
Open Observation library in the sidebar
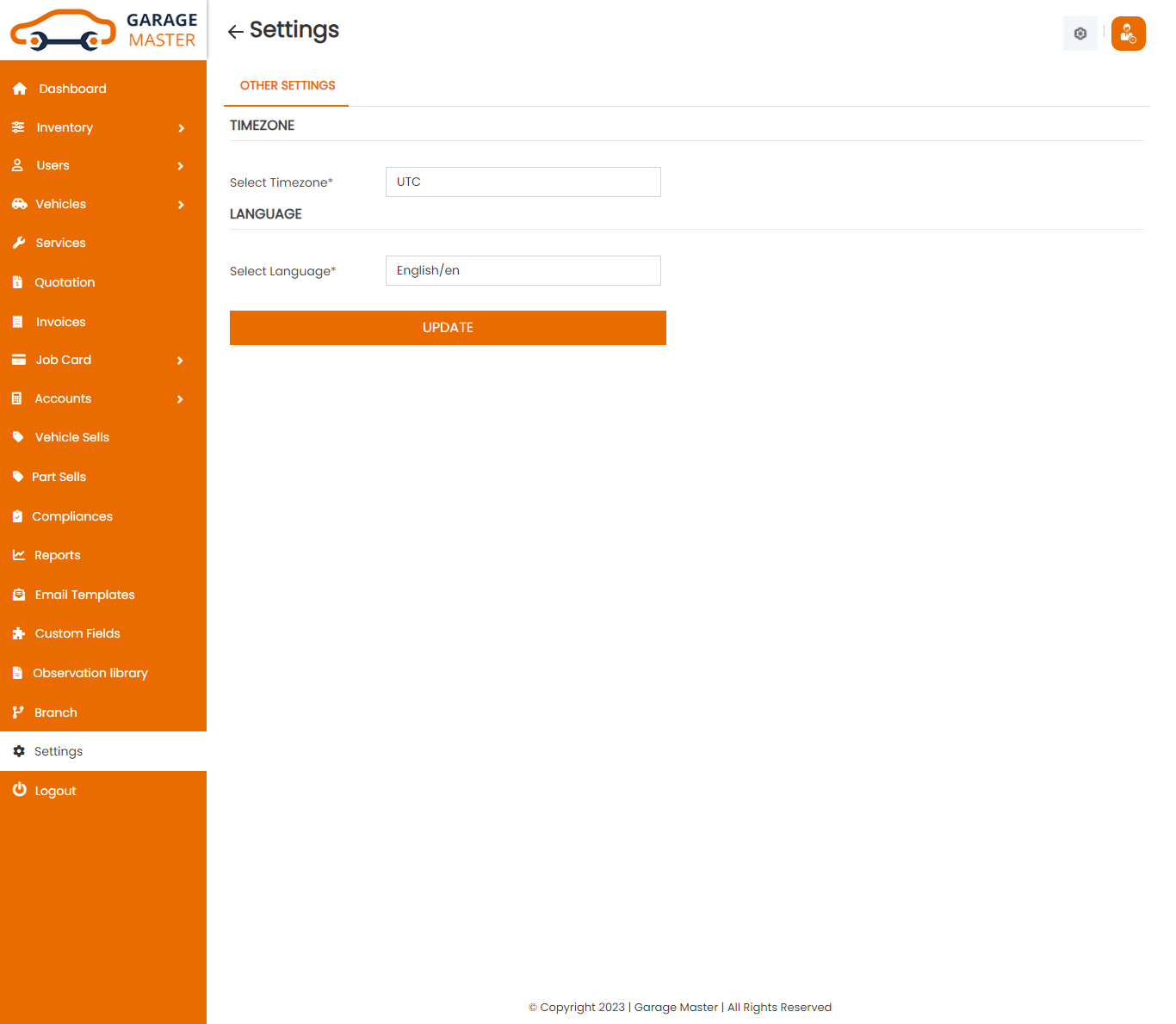coord(90,673)
